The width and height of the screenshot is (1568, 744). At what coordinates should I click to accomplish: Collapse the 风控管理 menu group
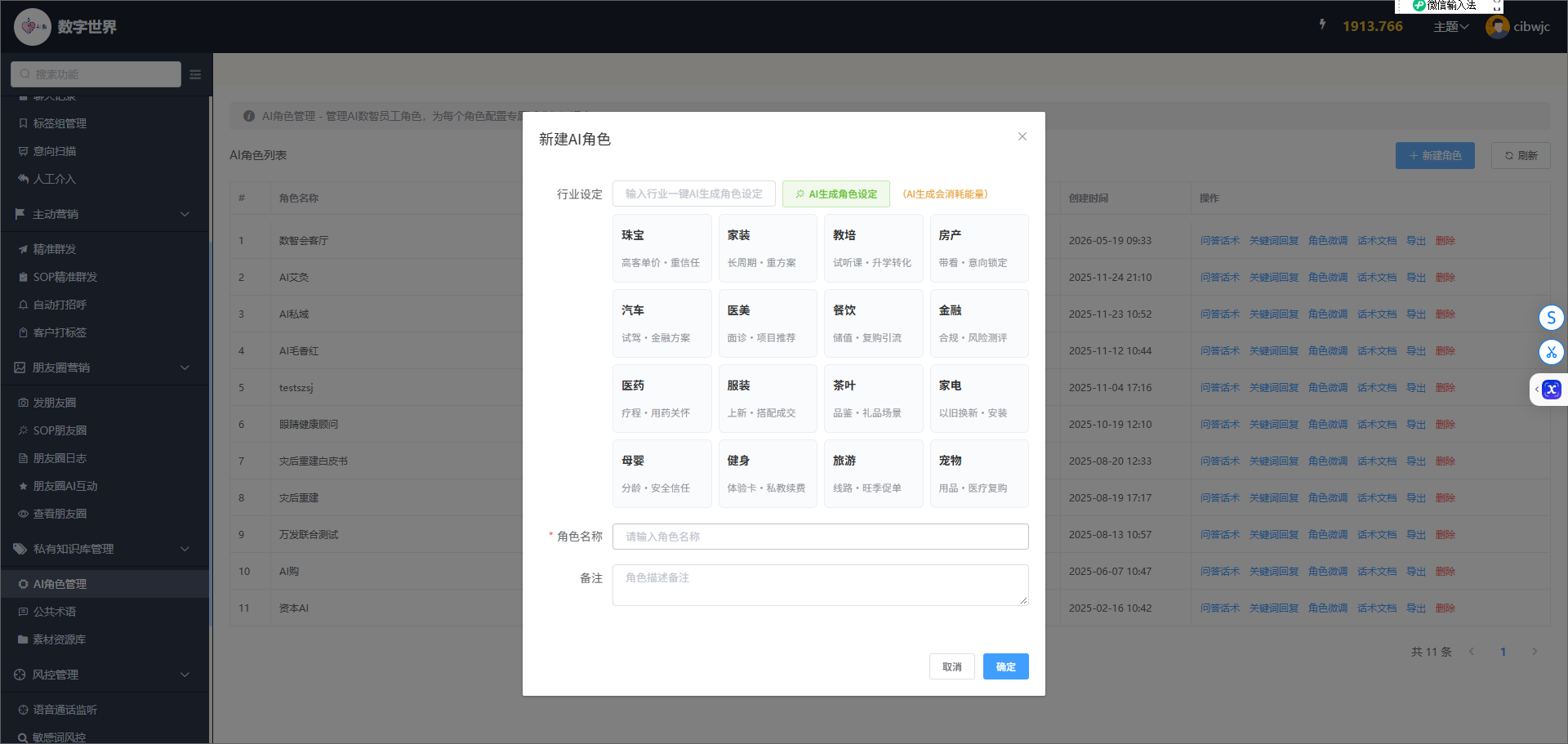click(x=105, y=675)
